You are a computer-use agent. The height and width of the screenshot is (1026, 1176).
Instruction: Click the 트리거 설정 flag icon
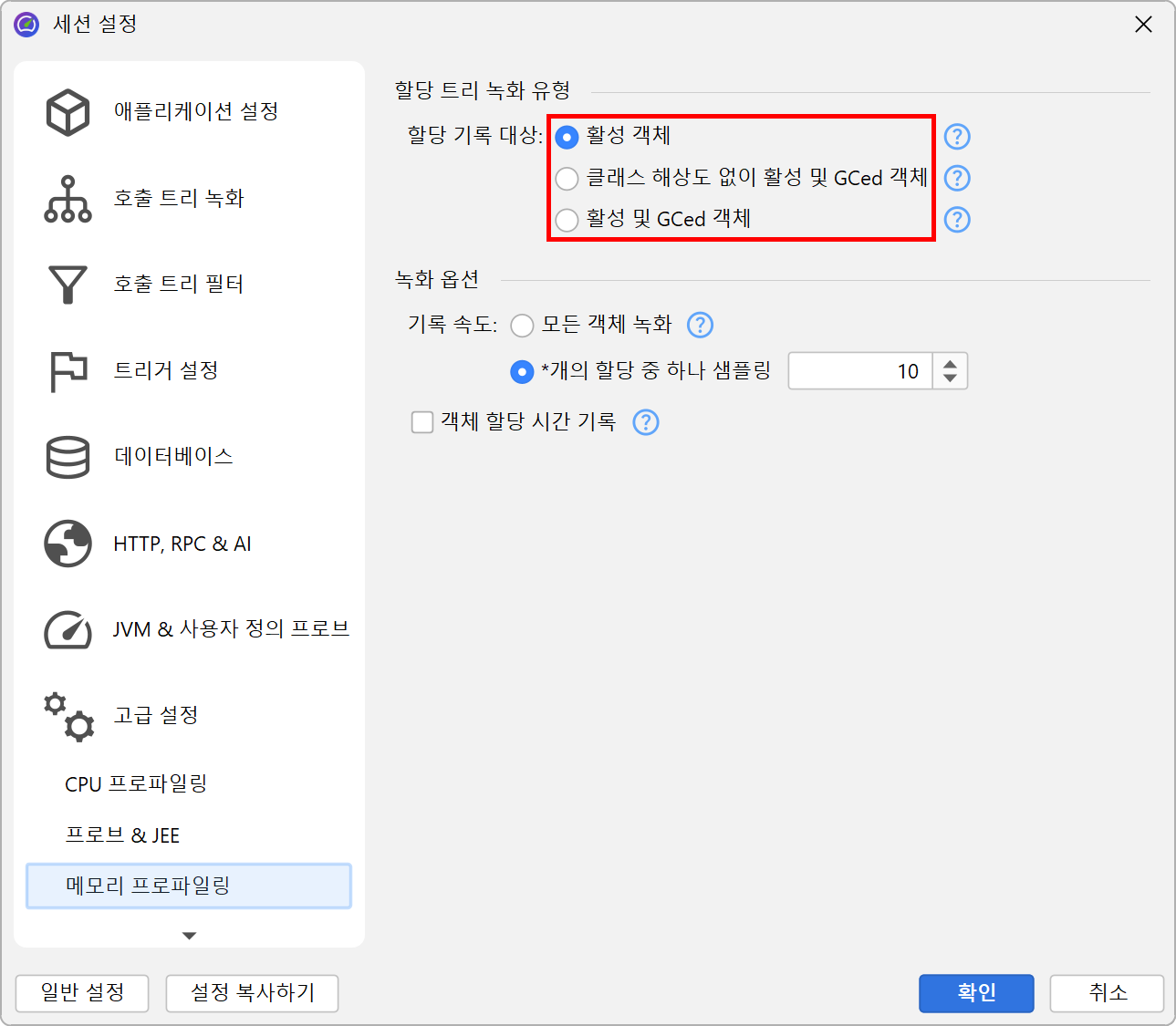68,371
